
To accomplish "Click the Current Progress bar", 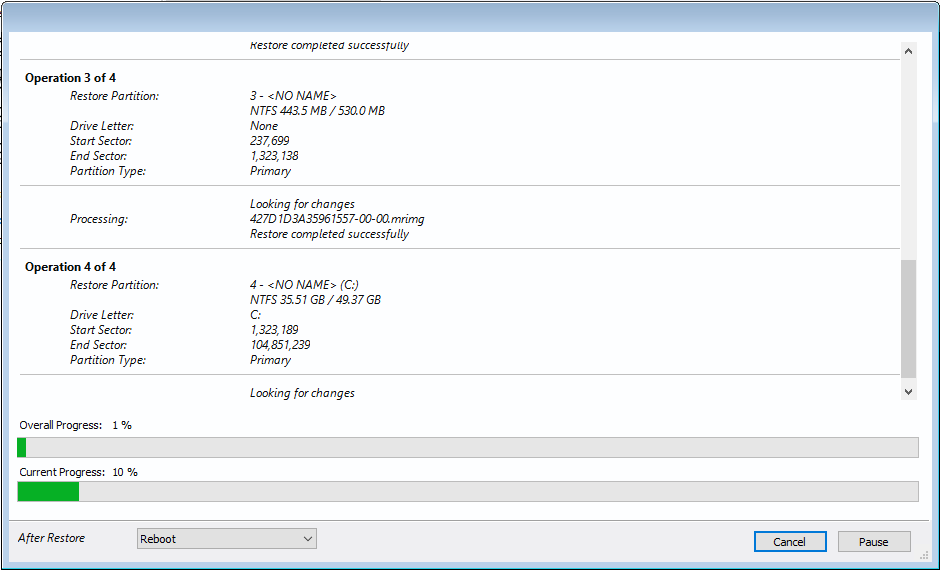I will coord(468,491).
